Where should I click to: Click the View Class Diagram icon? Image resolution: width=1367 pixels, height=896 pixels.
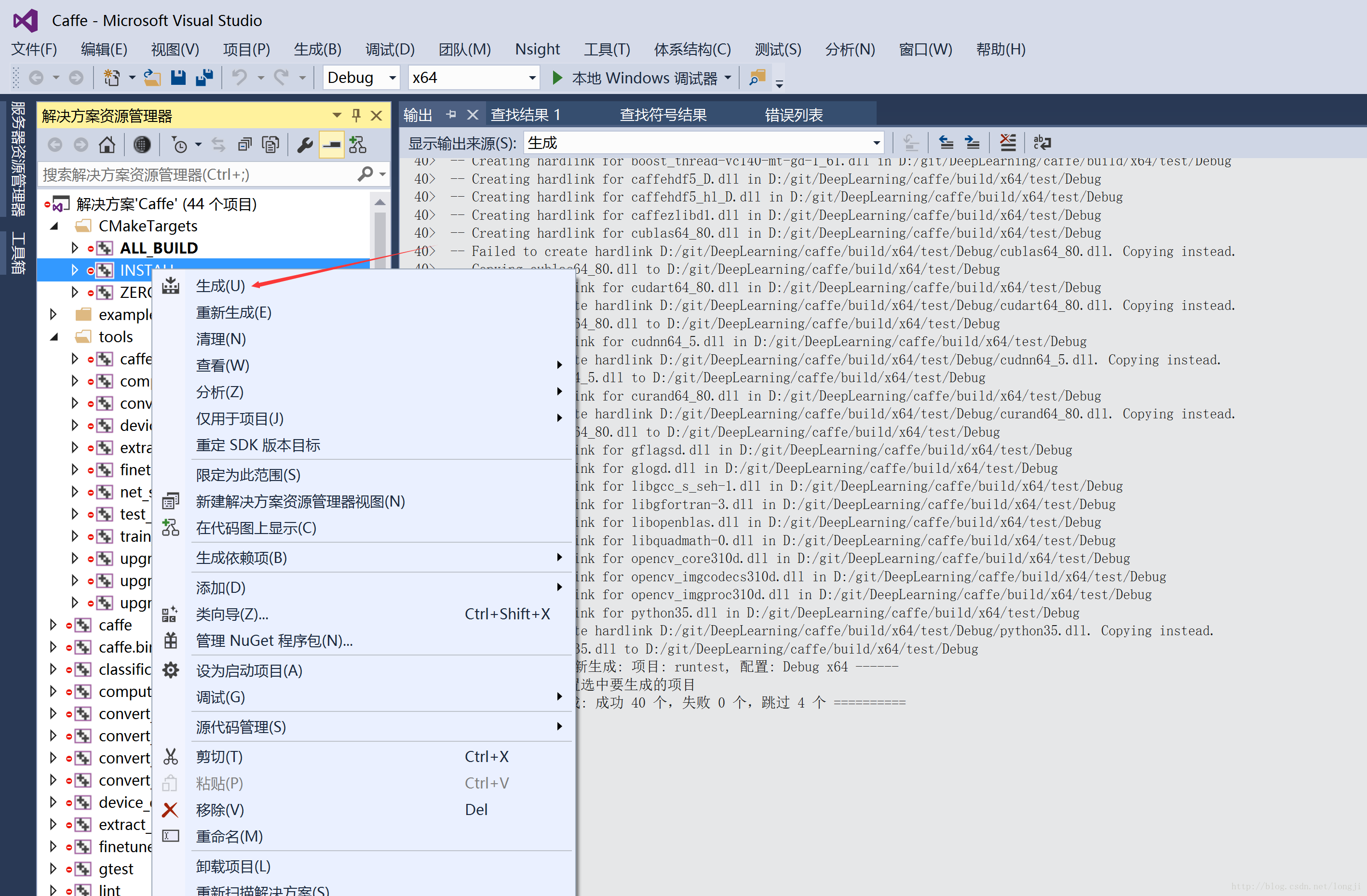[358, 145]
